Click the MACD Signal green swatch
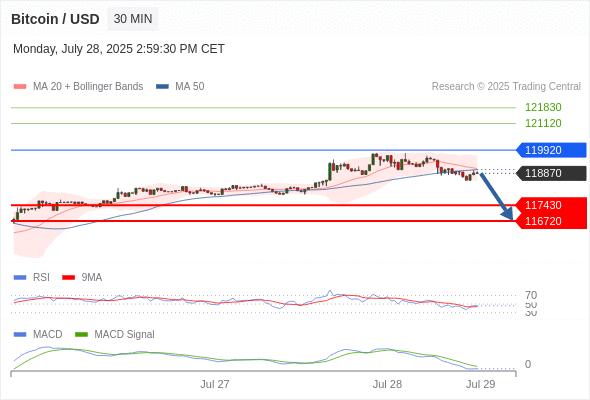 [81, 335]
